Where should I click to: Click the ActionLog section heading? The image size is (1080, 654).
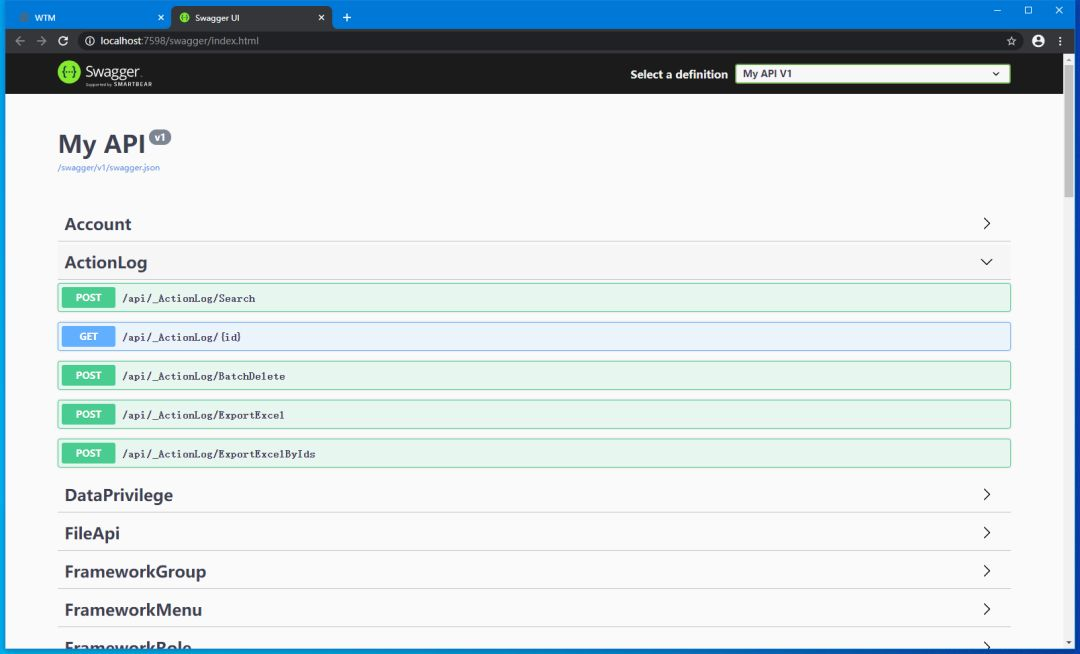(x=106, y=263)
